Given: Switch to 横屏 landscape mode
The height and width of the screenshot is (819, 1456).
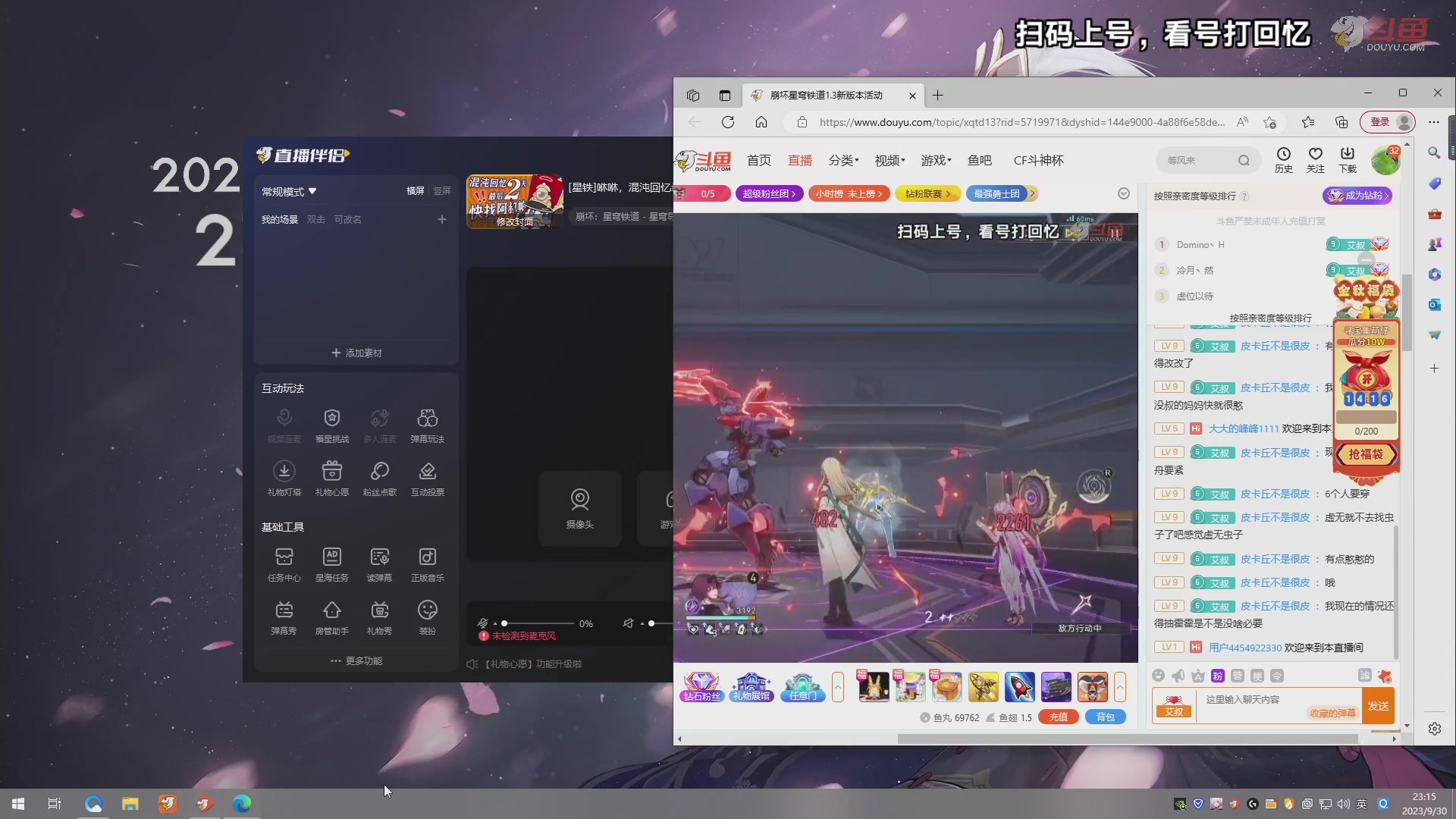Looking at the screenshot, I should point(416,191).
